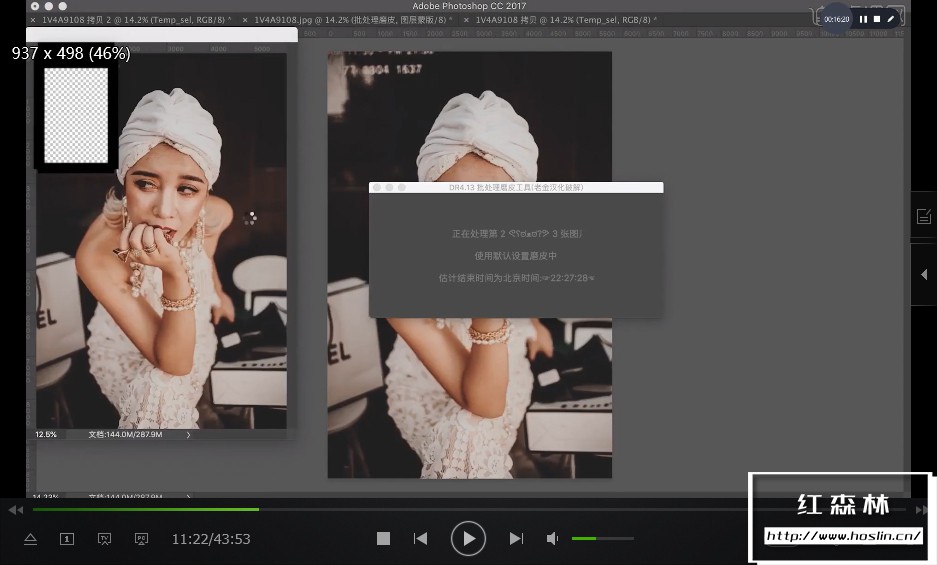Switch to the 1V4A9108 拷贝 2 tab
This screenshot has height=565, width=937.
coord(136,20)
